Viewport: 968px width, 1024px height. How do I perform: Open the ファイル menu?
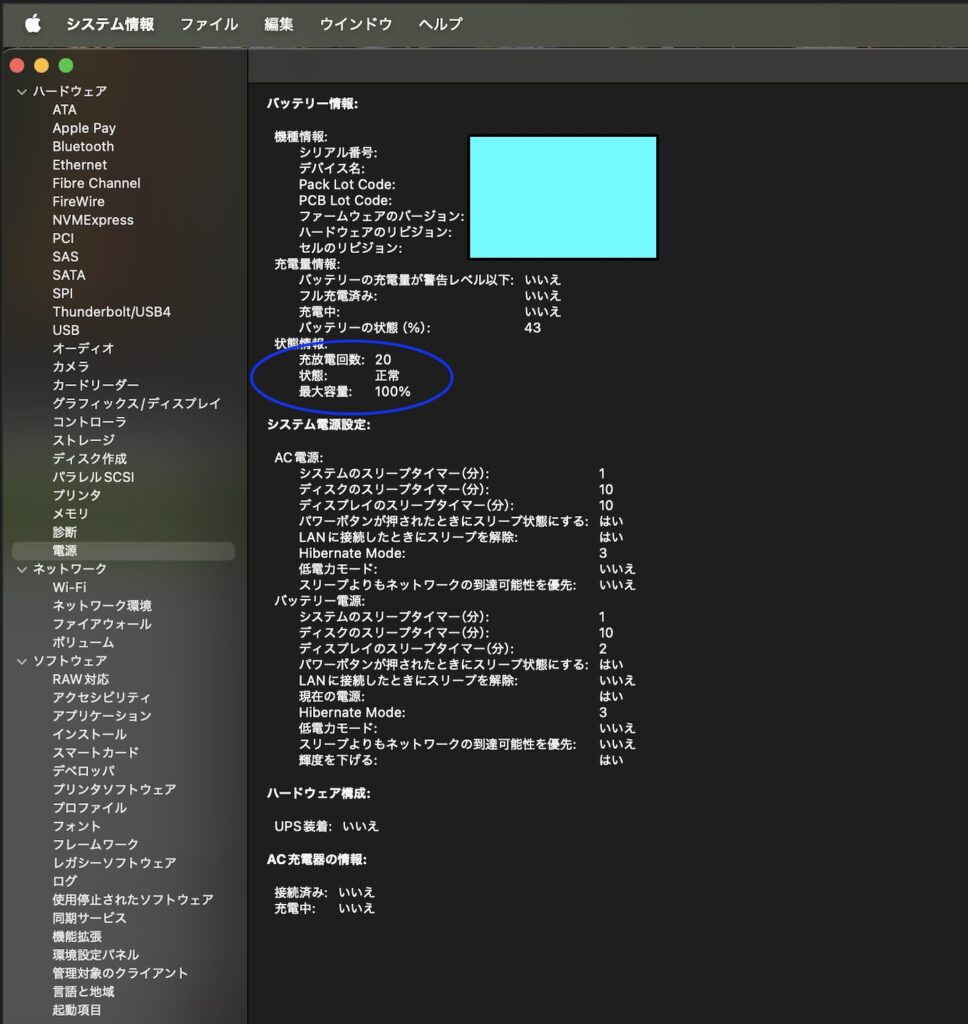click(209, 24)
